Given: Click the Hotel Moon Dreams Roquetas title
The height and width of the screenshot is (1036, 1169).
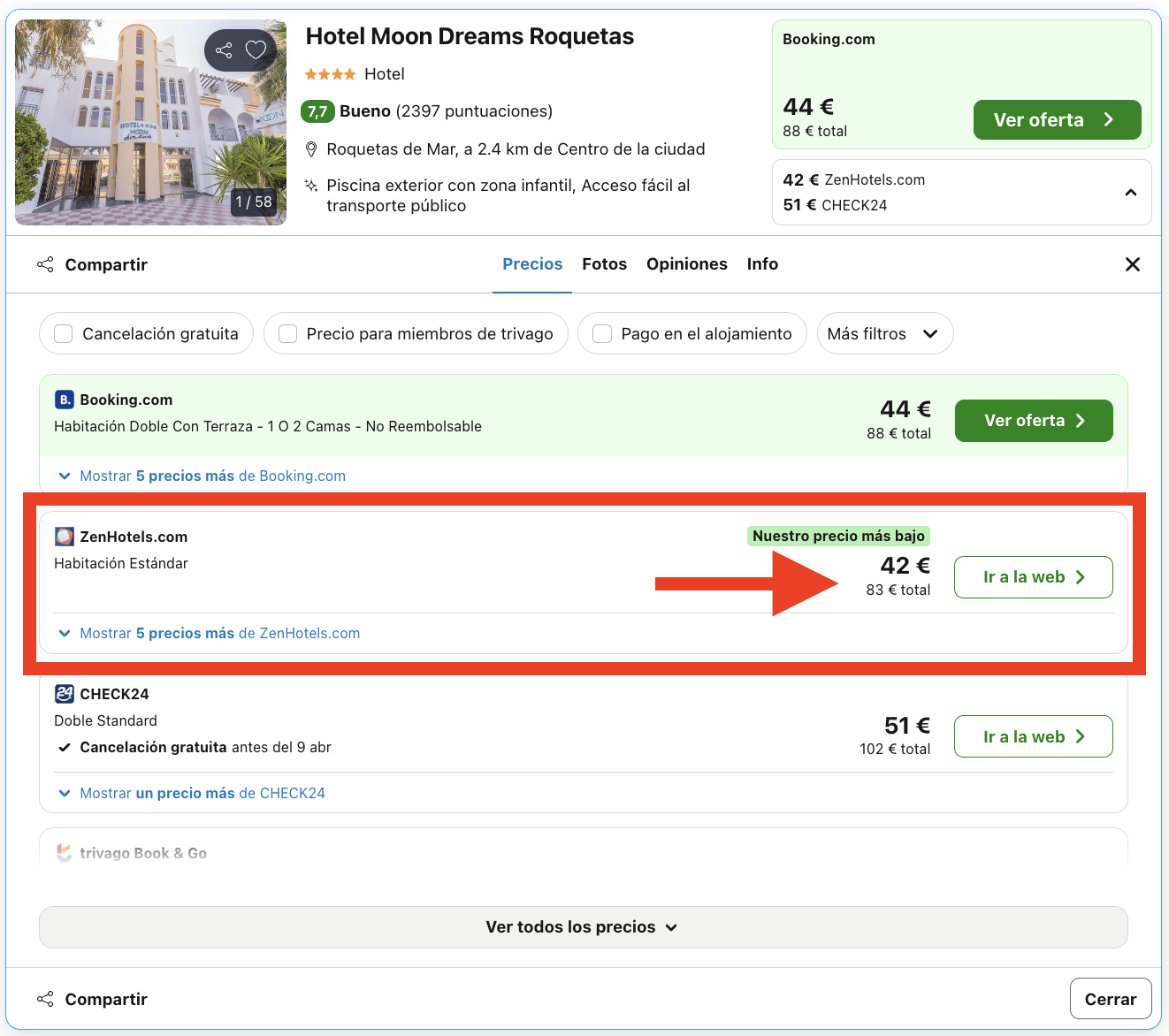Looking at the screenshot, I should pyautogui.click(x=470, y=36).
